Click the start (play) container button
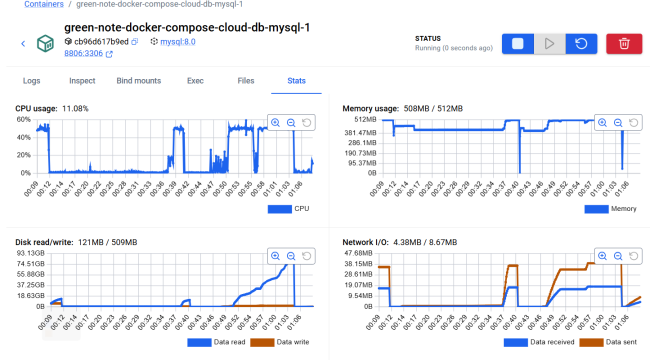The image size is (650, 360). [x=549, y=44]
